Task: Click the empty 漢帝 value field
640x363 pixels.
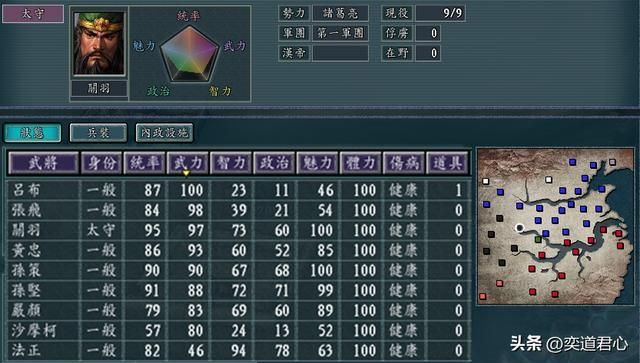Action: 340,53
